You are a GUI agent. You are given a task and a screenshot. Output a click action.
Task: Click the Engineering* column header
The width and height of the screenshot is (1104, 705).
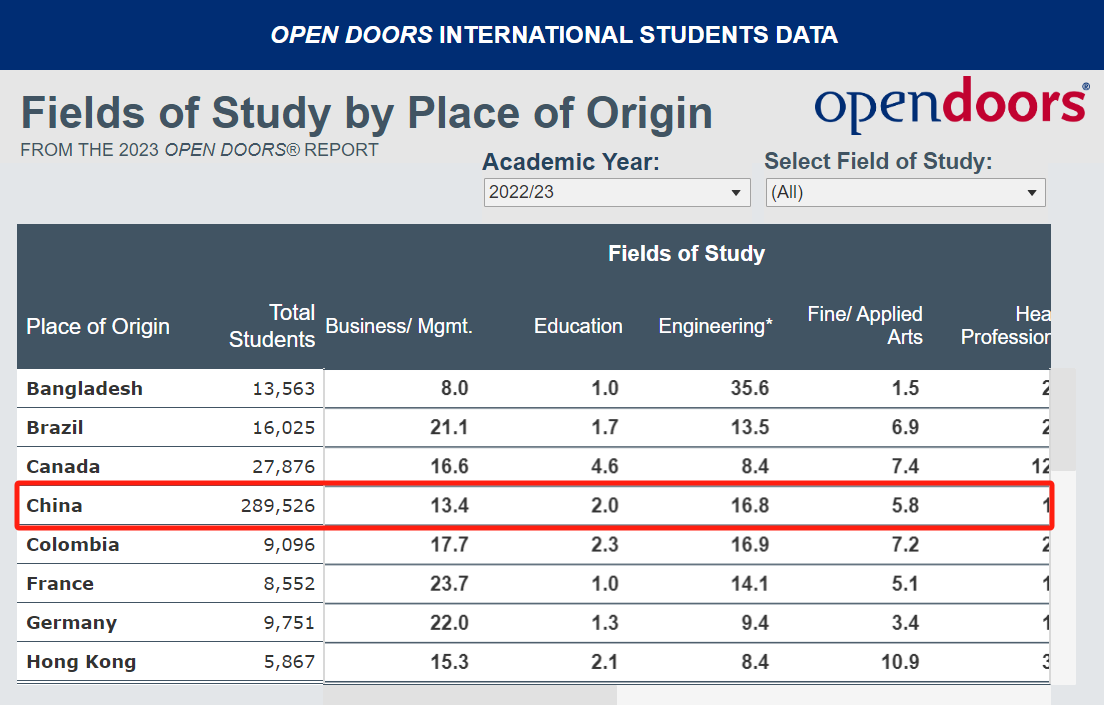click(x=715, y=326)
